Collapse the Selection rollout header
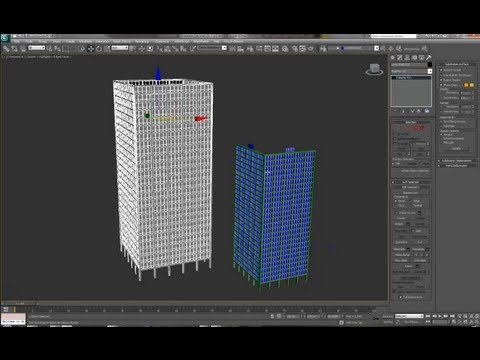480x360 pixels. click(411, 122)
